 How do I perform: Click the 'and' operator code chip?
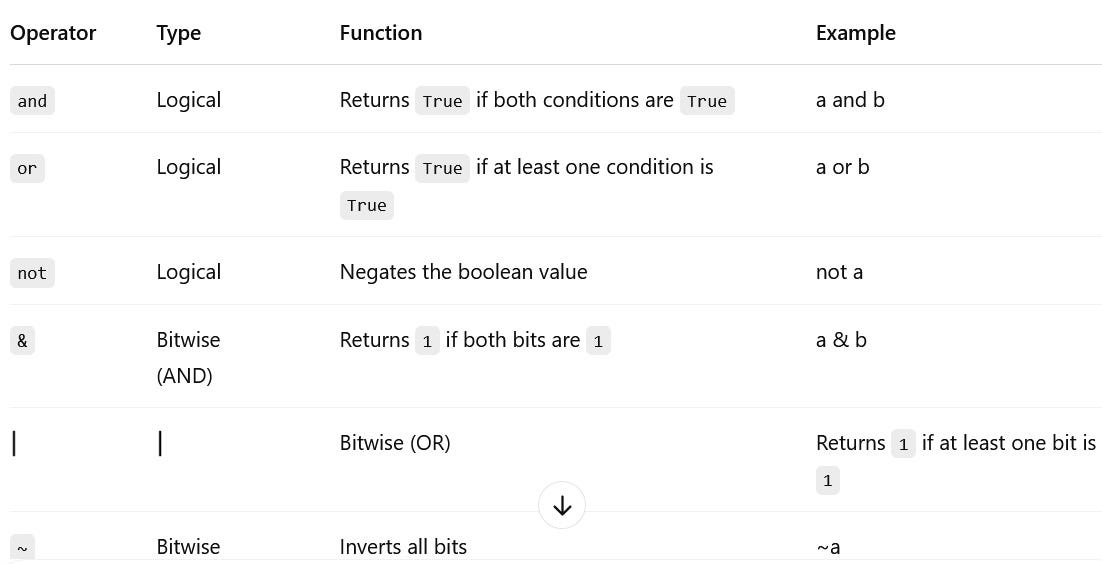click(x=32, y=101)
